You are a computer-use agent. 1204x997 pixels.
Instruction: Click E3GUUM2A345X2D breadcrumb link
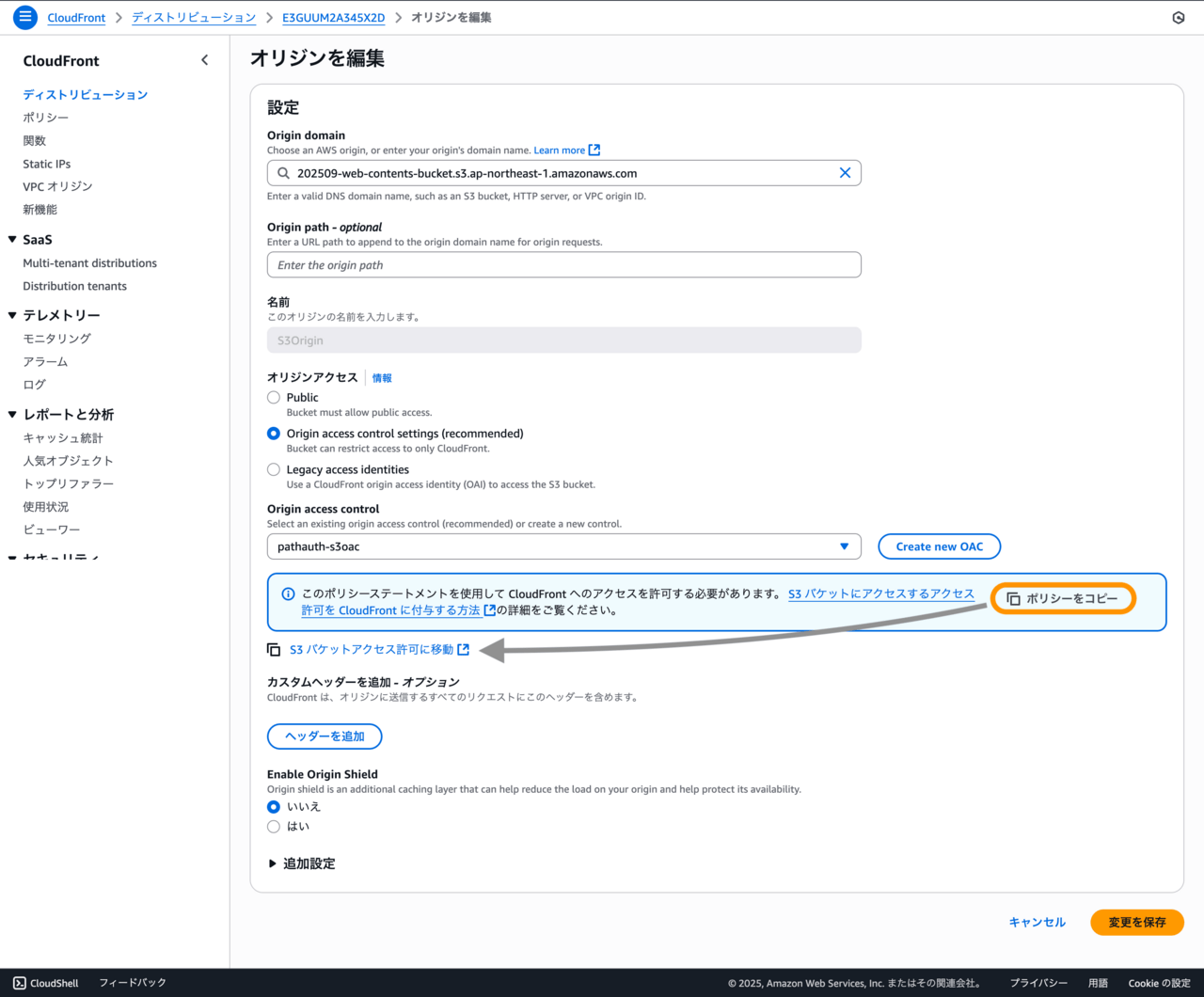pyautogui.click(x=334, y=18)
